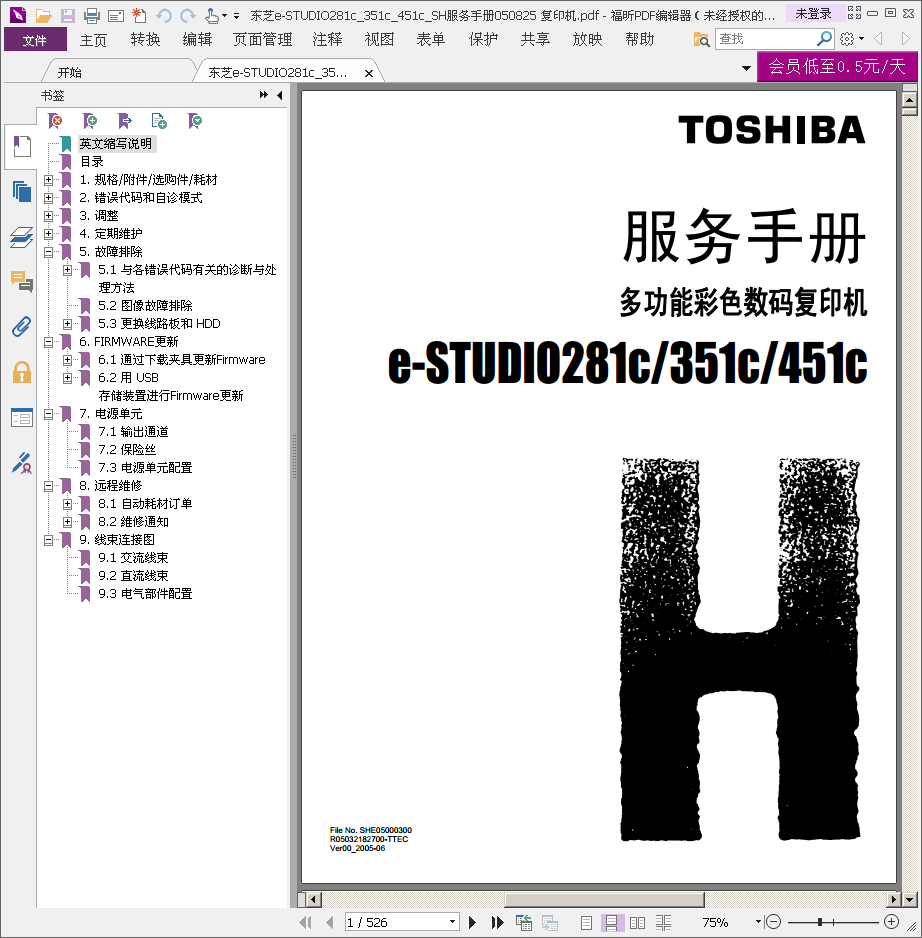The height and width of the screenshot is (938, 922).
Task: Open the 注释 ribbon tab
Action: pos(327,39)
